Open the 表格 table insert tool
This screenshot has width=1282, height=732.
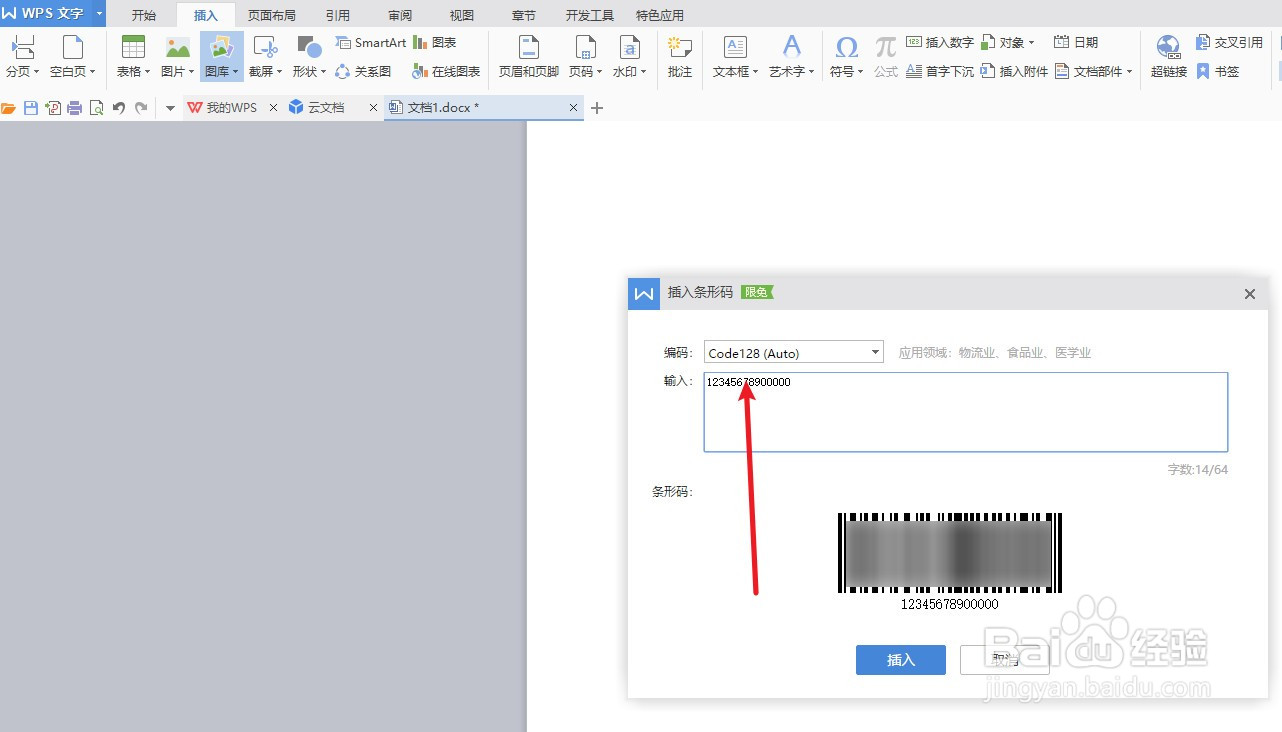coord(133,57)
